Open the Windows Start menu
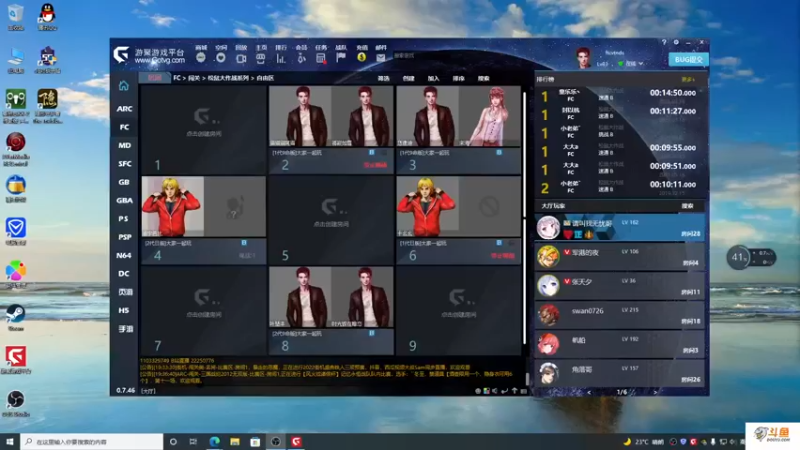 click(10, 441)
